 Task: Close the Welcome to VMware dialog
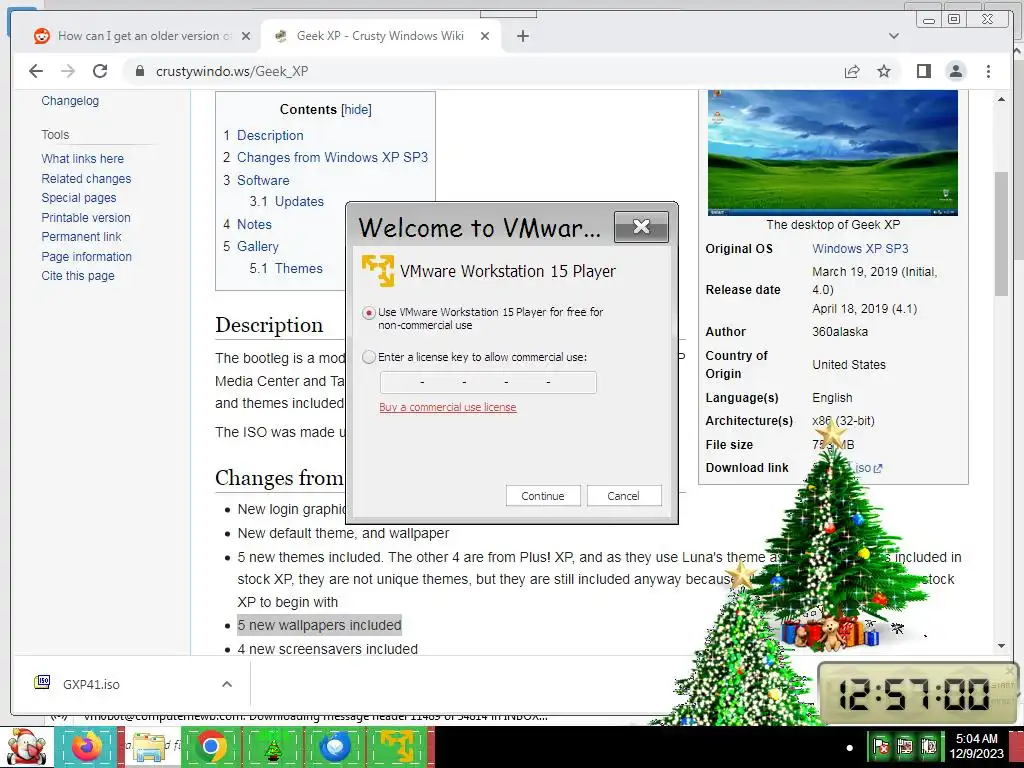641,227
